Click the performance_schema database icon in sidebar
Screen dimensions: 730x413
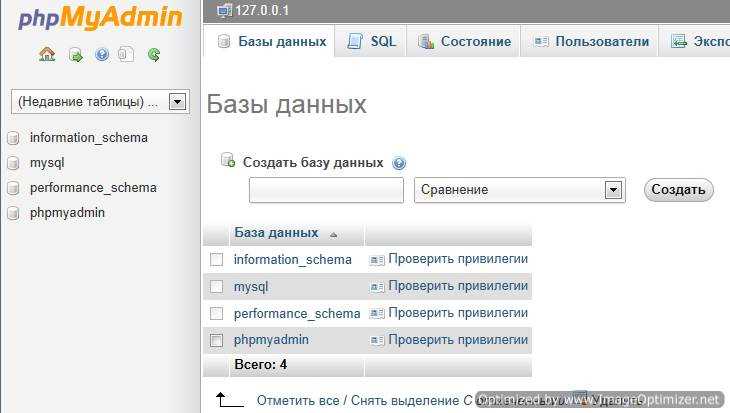(x=14, y=188)
